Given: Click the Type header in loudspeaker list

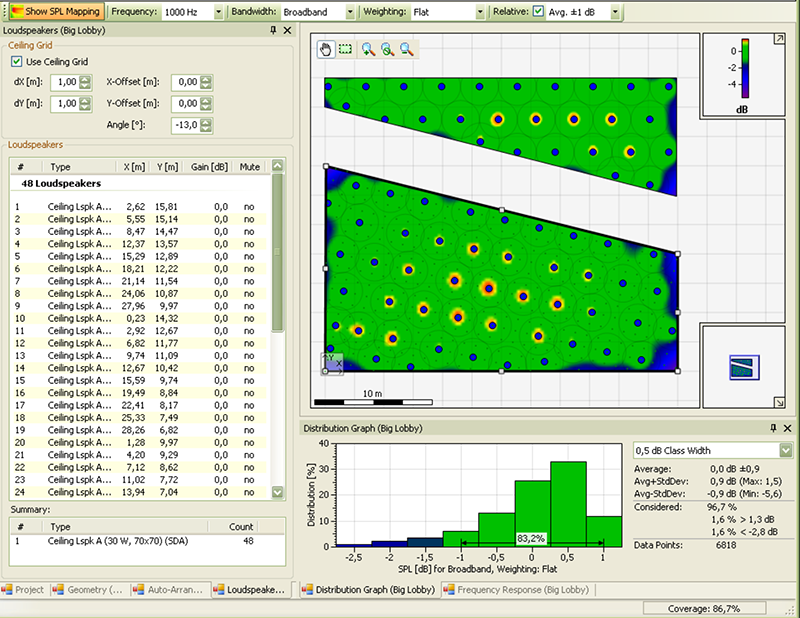Looking at the screenshot, I should coord(77,167).
